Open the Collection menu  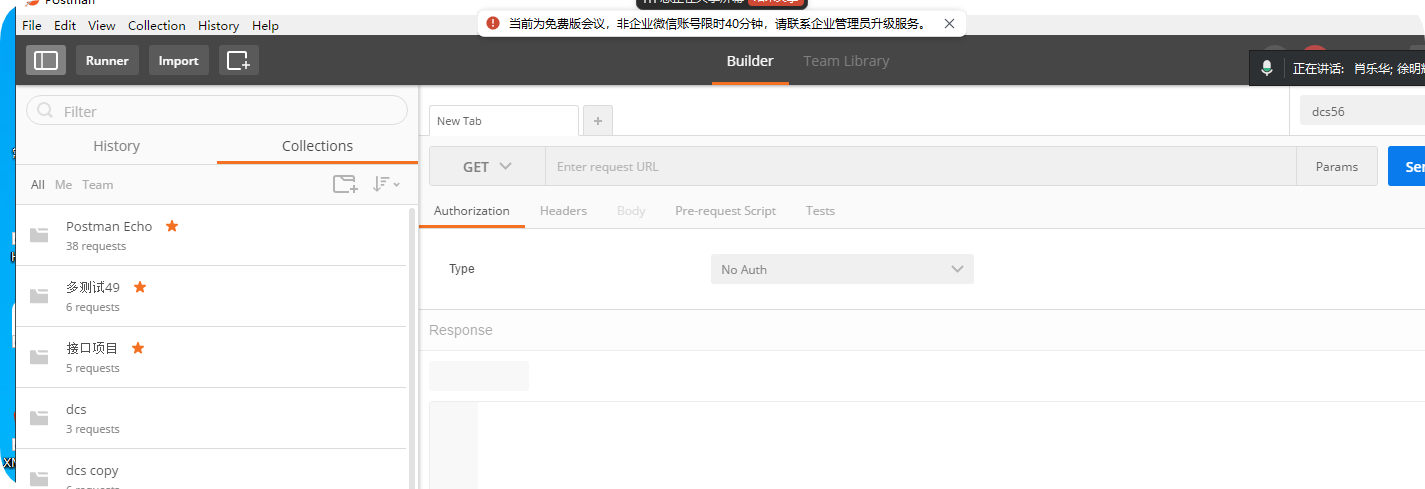coord(157,26)
